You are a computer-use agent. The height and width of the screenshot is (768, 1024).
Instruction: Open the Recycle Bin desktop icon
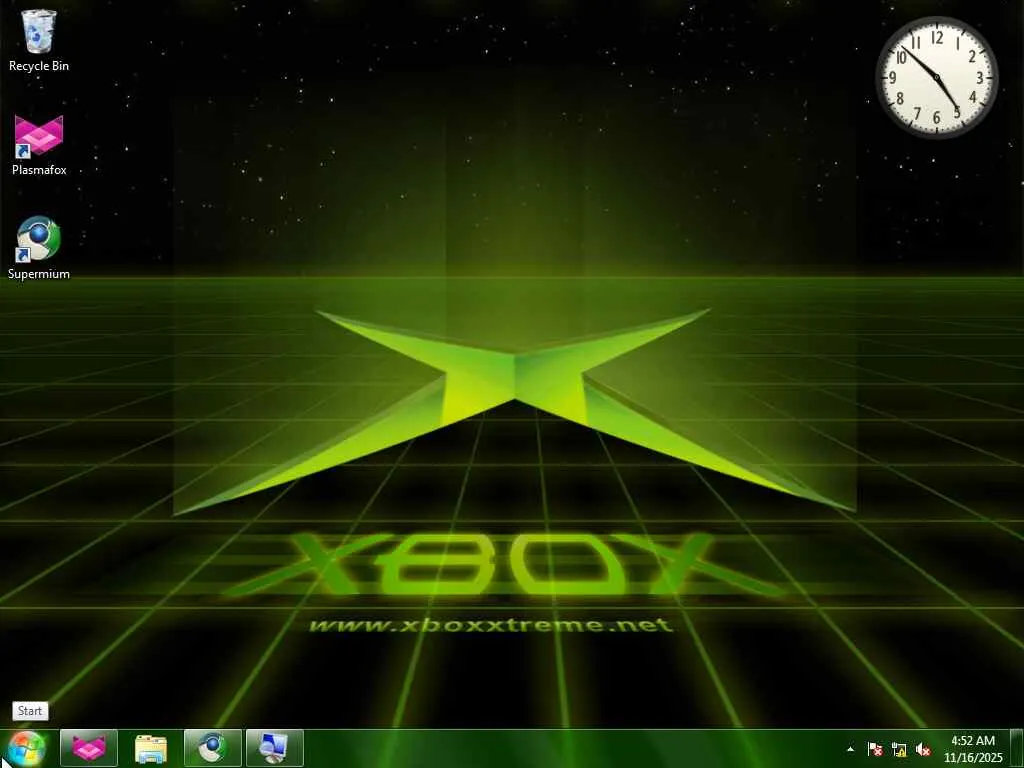pos(39,40)
